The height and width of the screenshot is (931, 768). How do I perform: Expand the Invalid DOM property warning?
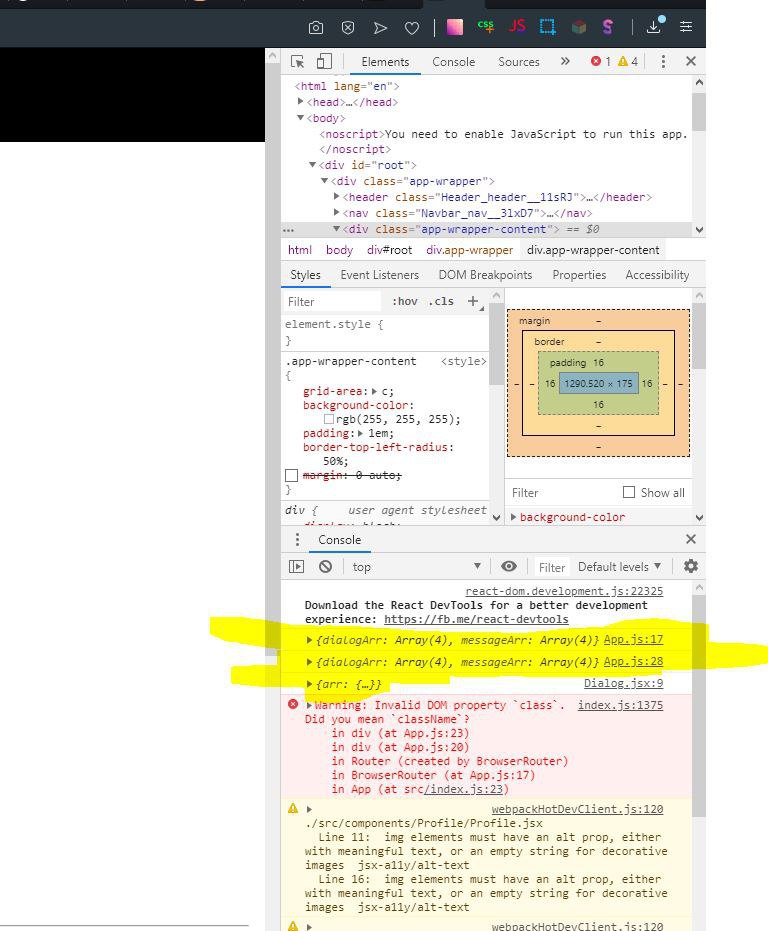(x=309, y=705)
